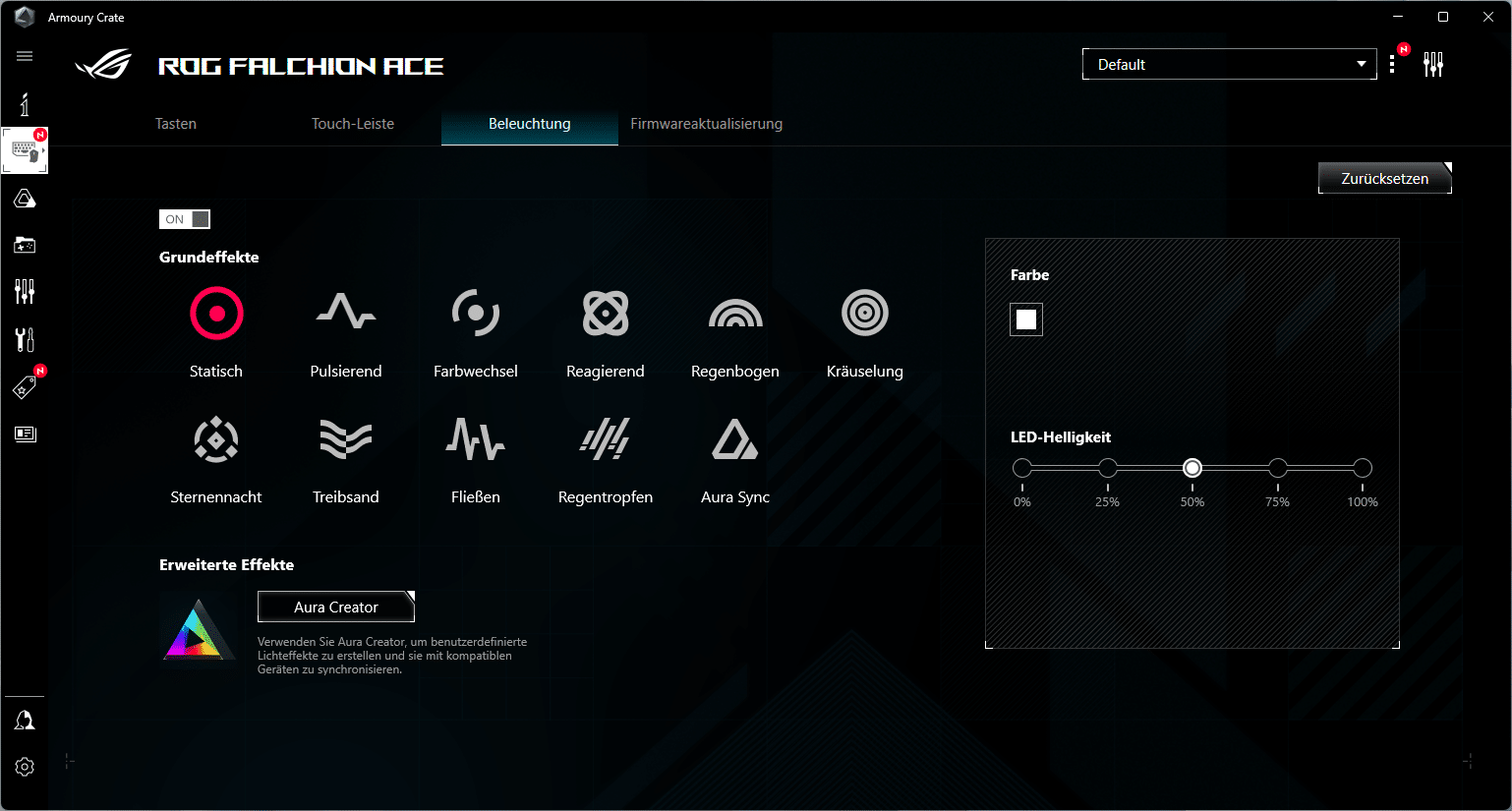Image resolution: width=1512 pixels, height=811 pixels.
Task: Select the Pulsierend lighting effect
Action: [x=345, y=314]
